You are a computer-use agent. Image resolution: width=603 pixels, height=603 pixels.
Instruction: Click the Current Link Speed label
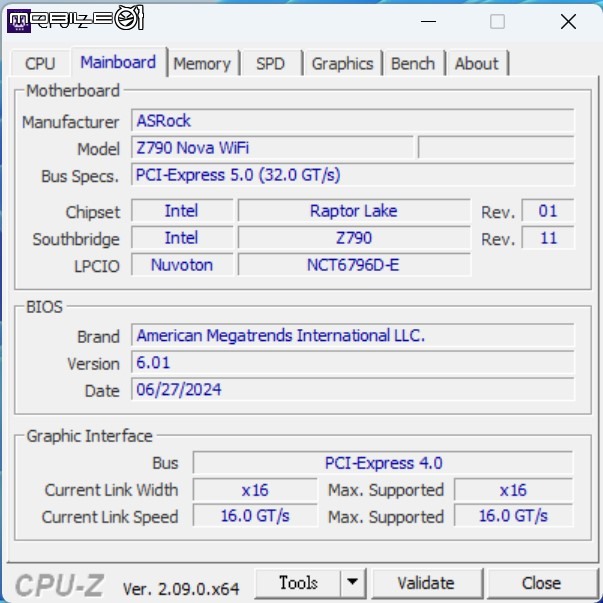pyautogui.click(x=110, y=517)
